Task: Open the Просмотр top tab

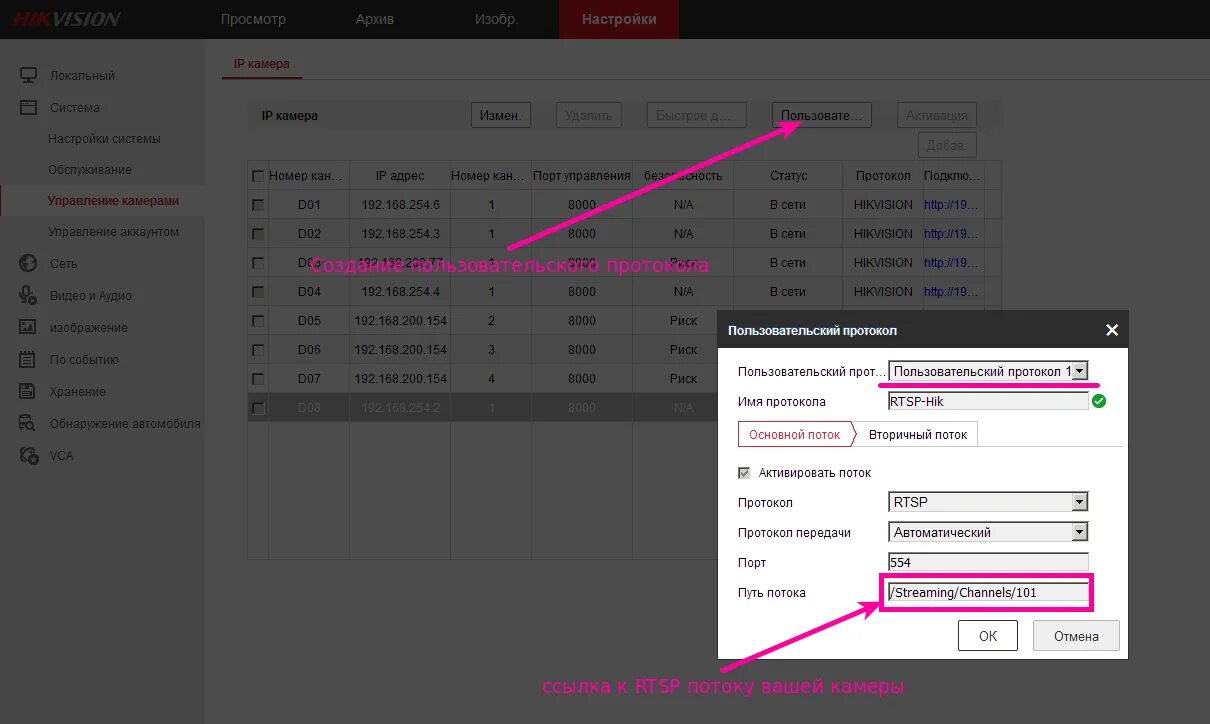Action: point(253,19)
